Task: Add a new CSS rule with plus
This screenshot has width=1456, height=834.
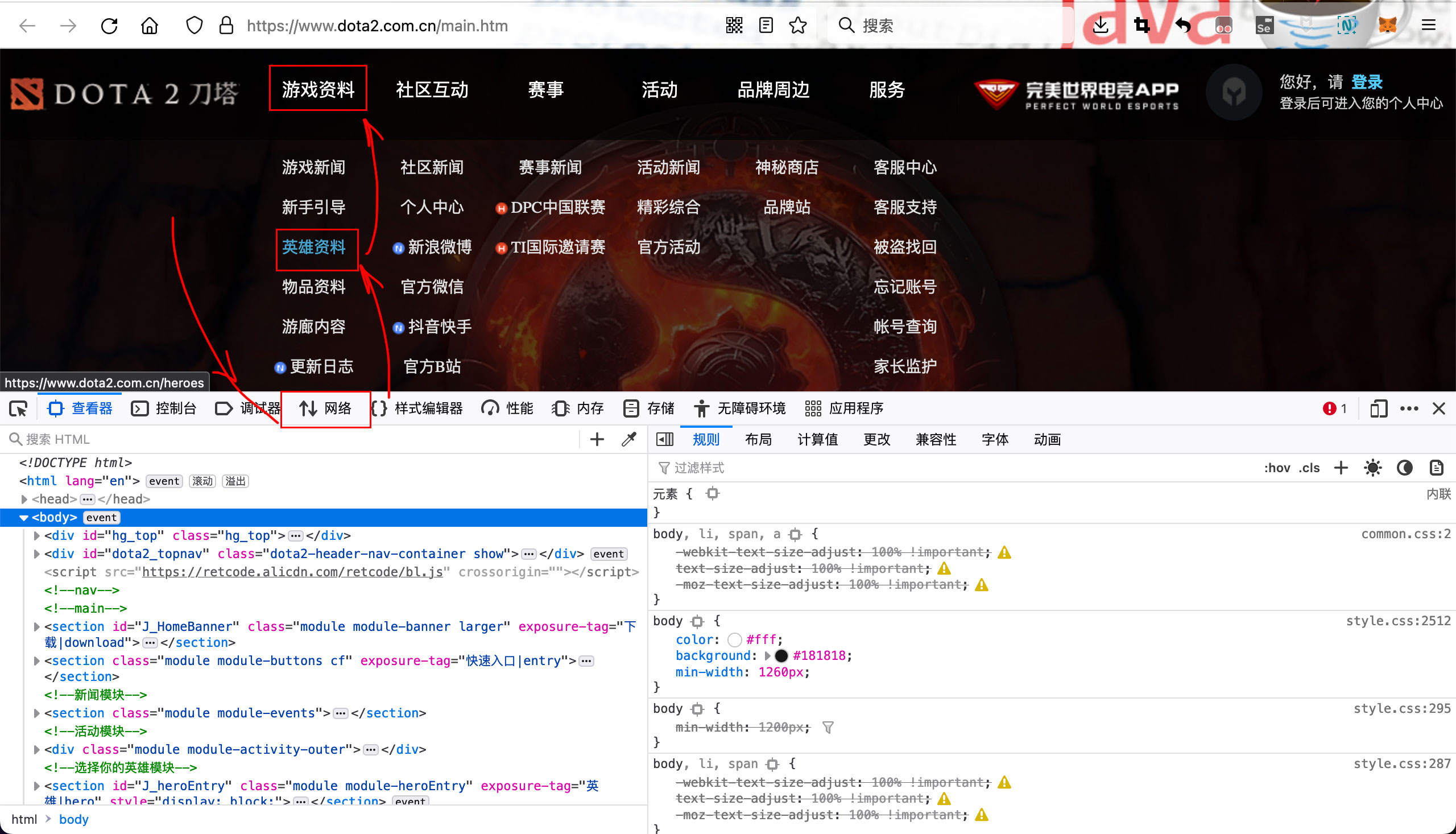Action: (1341, 468)
